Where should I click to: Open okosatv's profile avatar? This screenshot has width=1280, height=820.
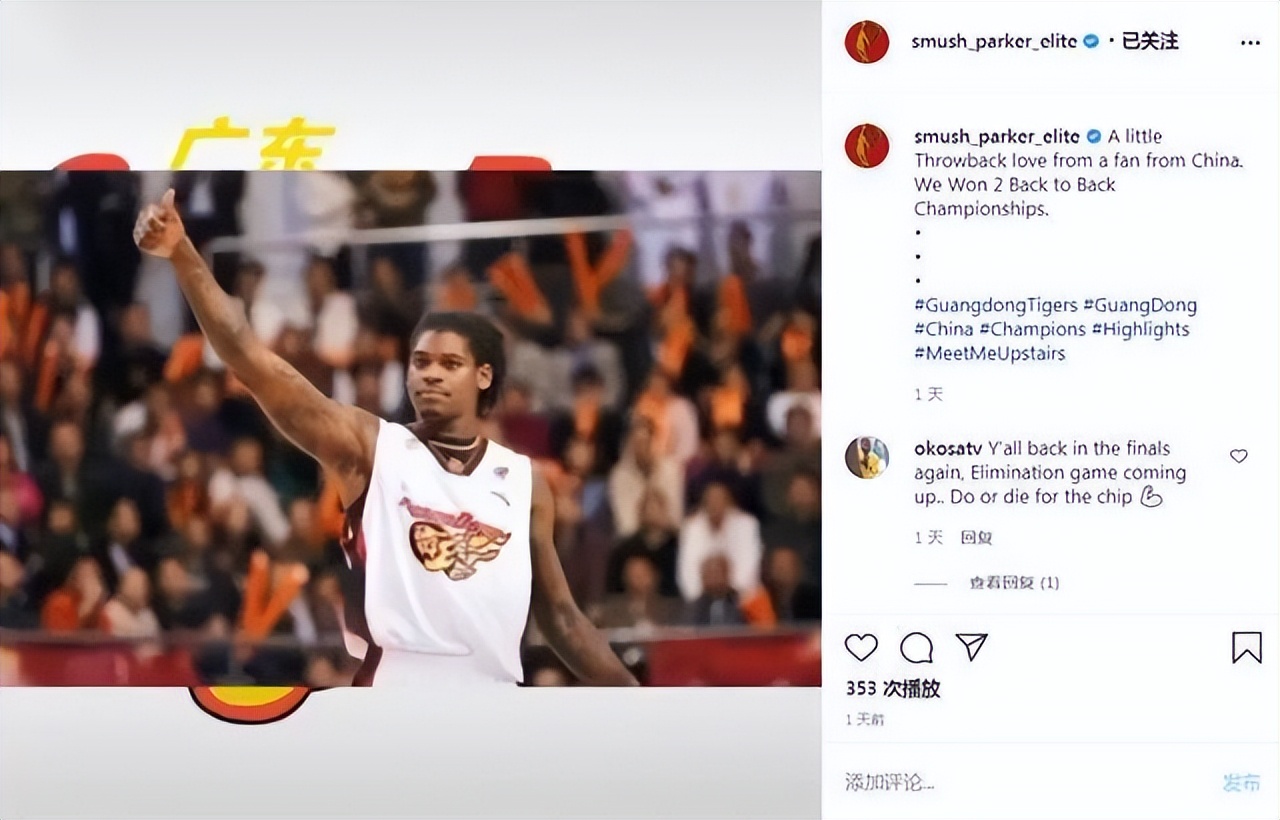tap(867, 457)
